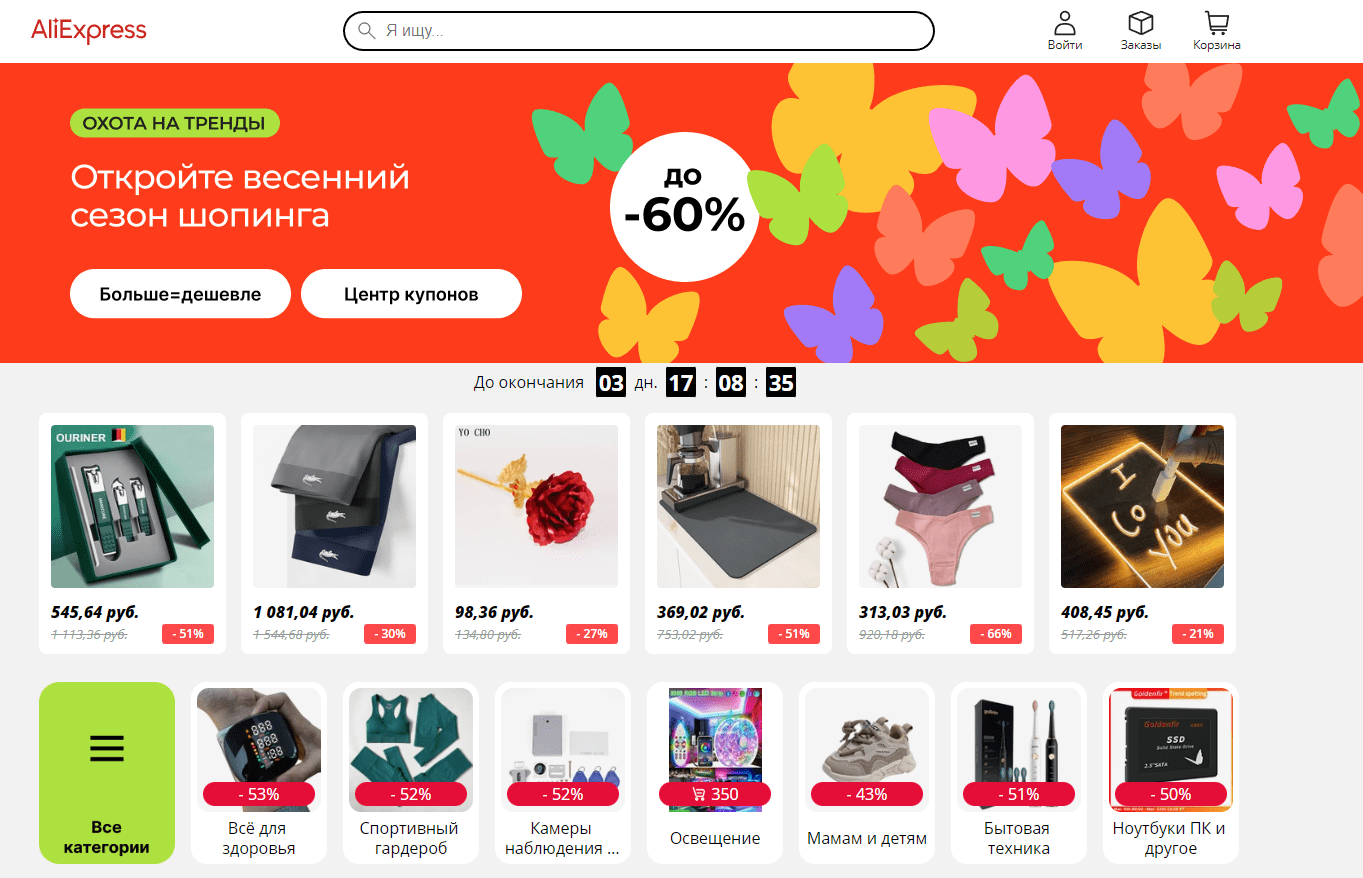Click the Я ищу search field
Screen dimensions: 1363x878
click(638, 31)
